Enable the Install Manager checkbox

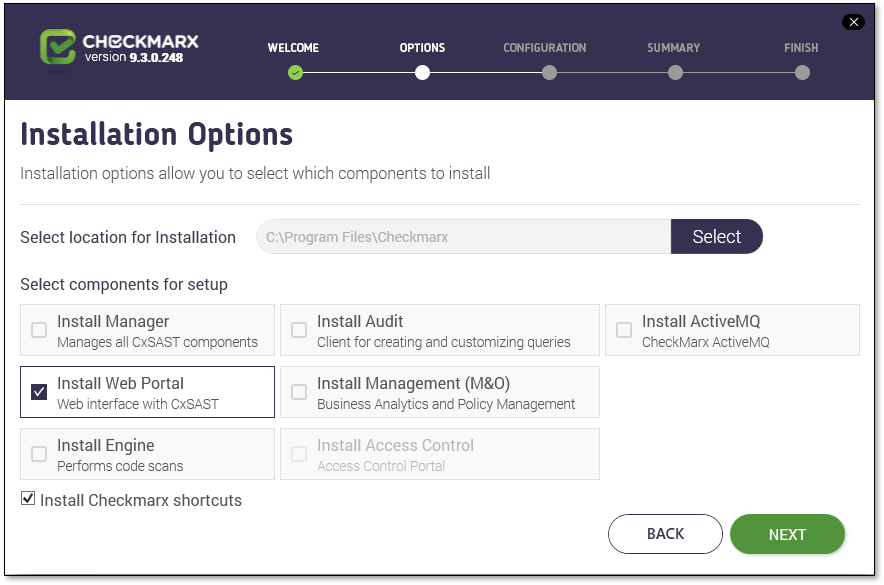click(x=39, y=330)
